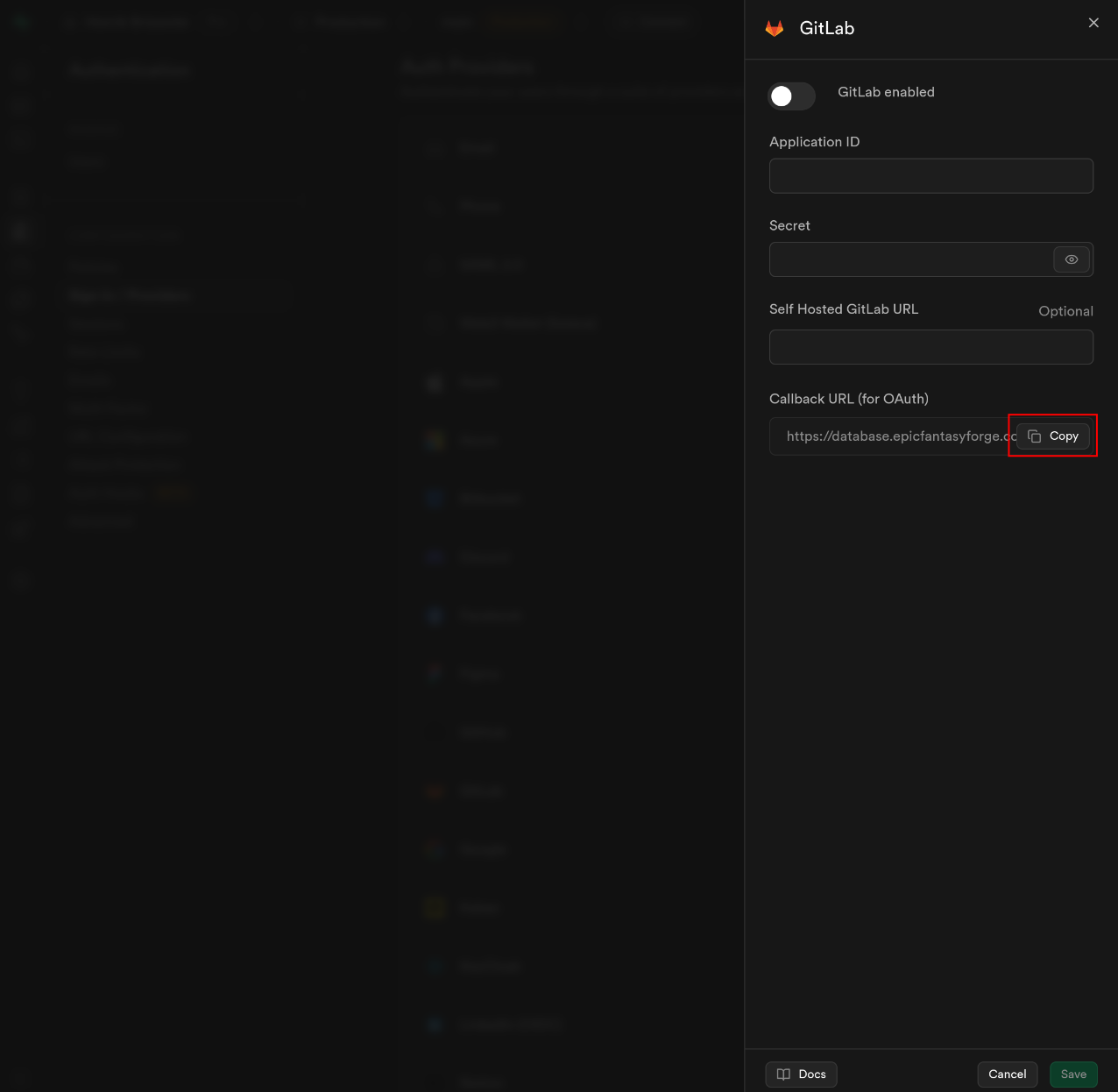
Task: Open the Authentication section in the sidebar
Action: tap(129, 70)
